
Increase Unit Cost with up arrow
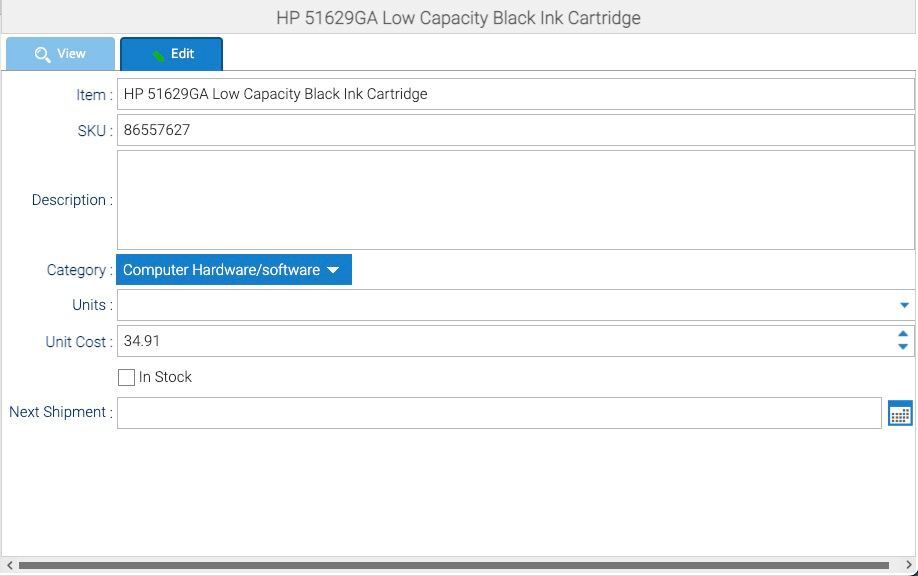[x=903, y=334]
